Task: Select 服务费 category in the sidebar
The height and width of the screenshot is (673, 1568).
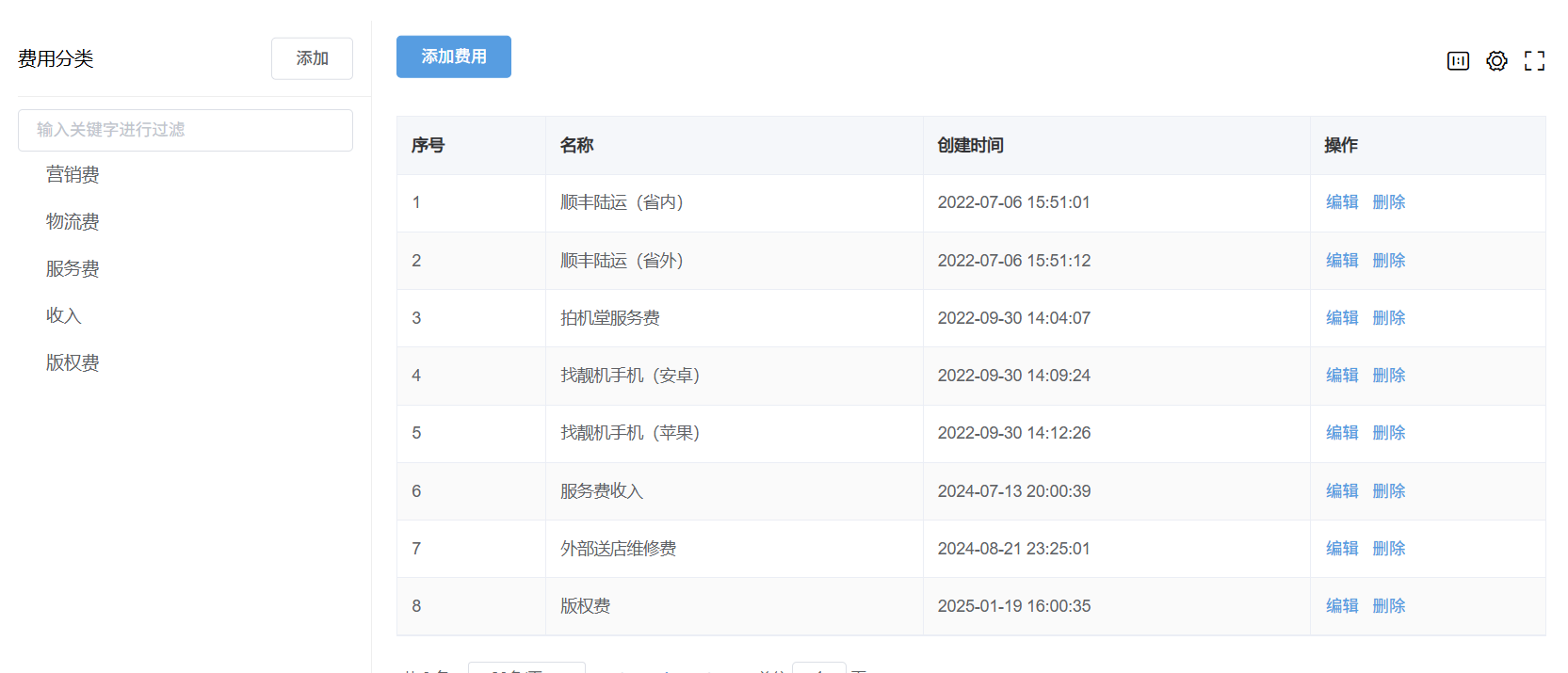Action: point(73,268)
